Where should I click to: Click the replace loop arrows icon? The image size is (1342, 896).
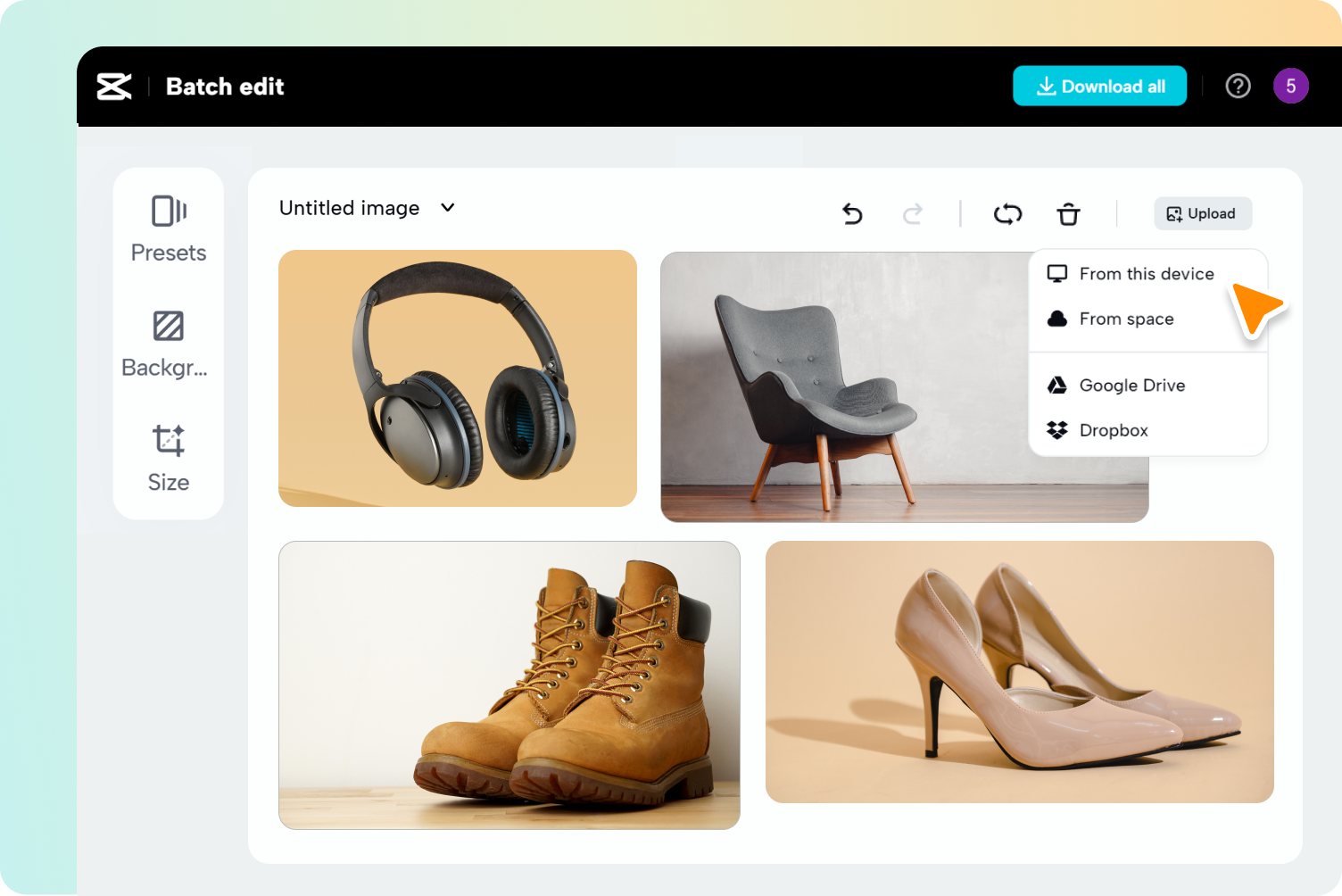(1008, 214)
